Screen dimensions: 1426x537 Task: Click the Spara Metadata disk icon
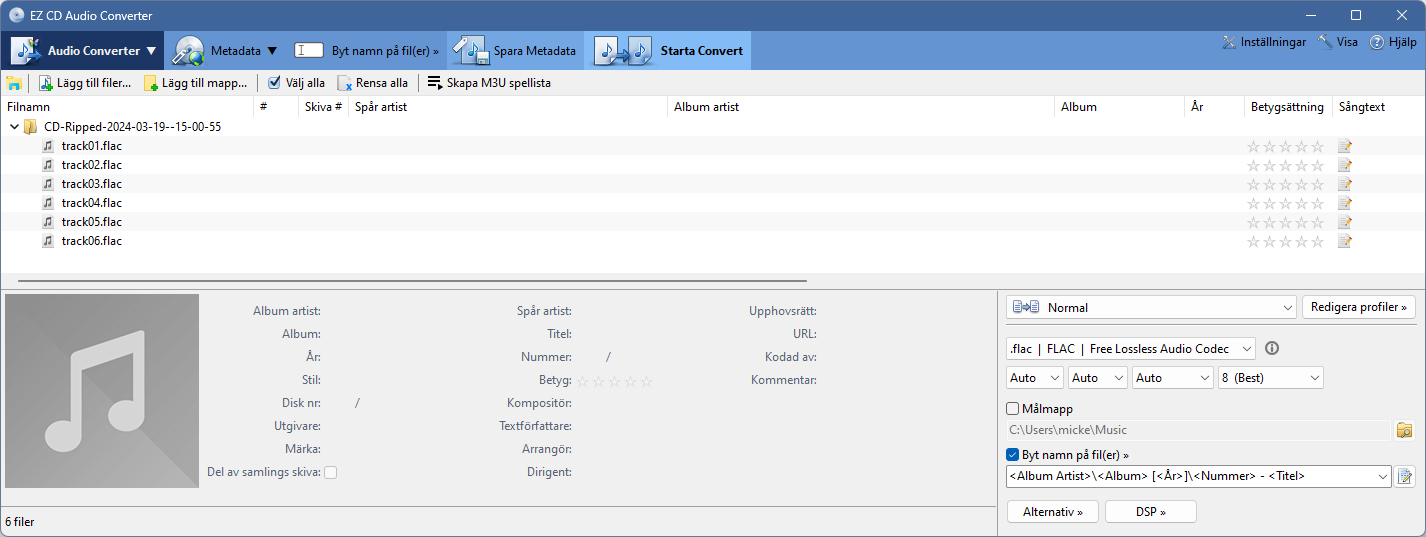[x=469, y=50]
